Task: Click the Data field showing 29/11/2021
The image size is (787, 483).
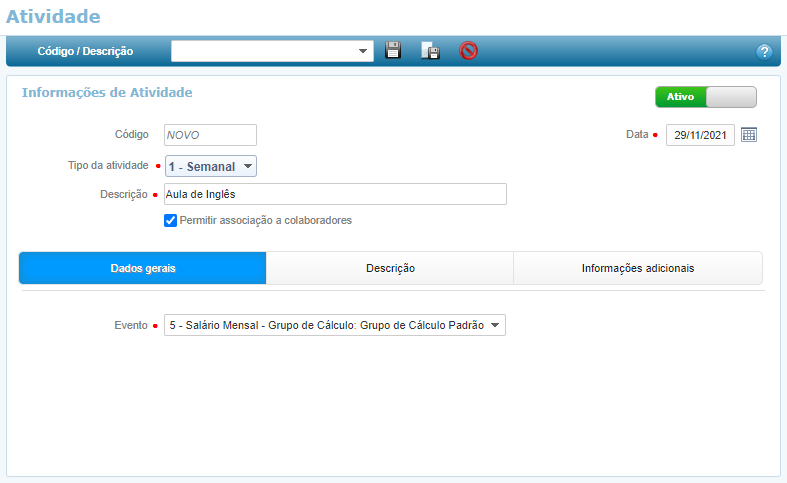Action: point(700,135)
